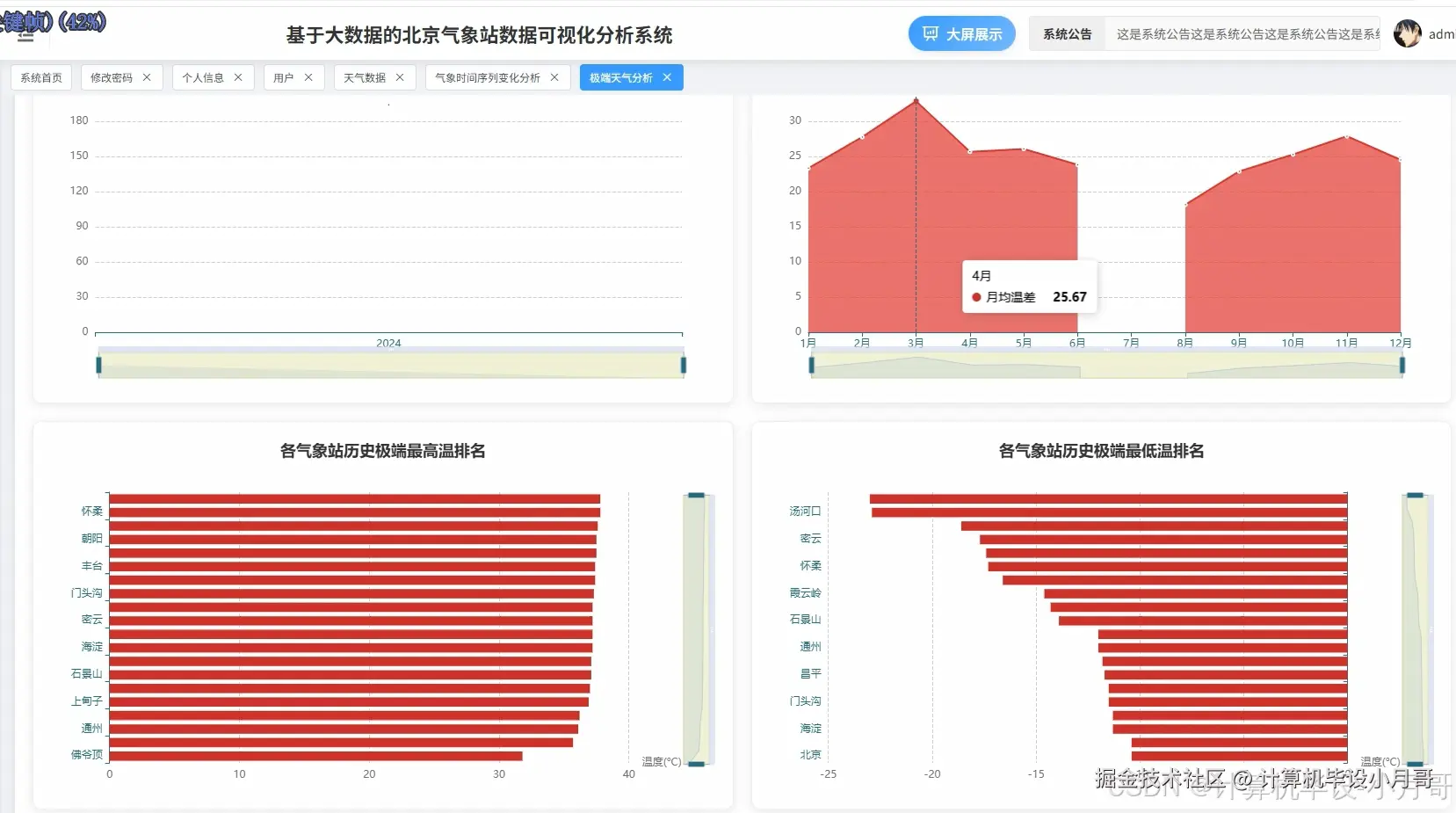Click the 大屏展示 button
This screenshot has width=1456, height=813.
click(963, 33)
